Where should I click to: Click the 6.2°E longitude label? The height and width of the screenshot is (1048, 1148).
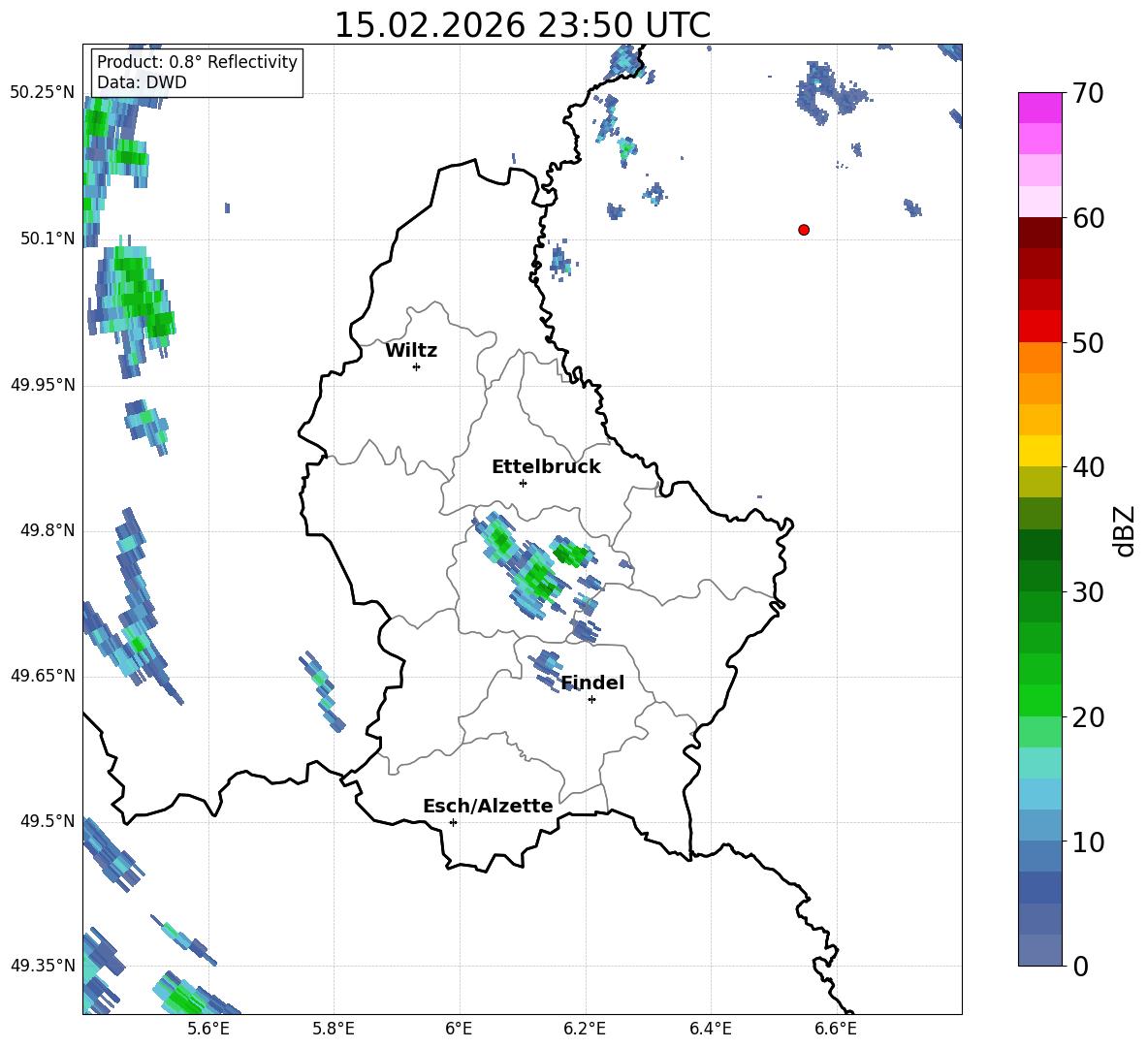[x=585, y=1029]
